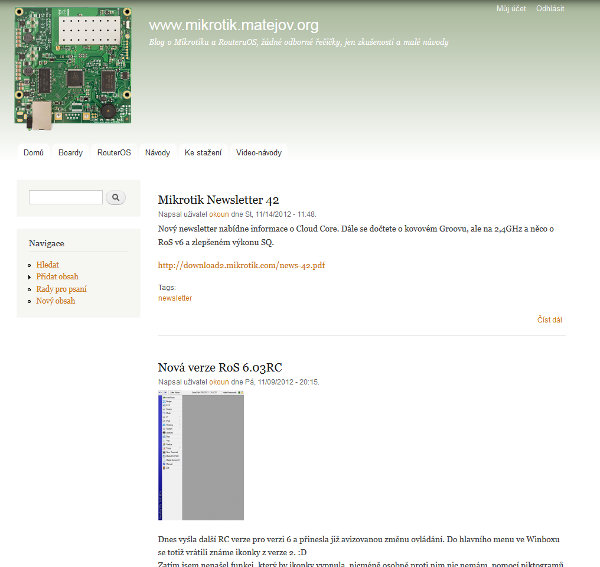Switch to the RouterOS tab

(x=114, y=153)
